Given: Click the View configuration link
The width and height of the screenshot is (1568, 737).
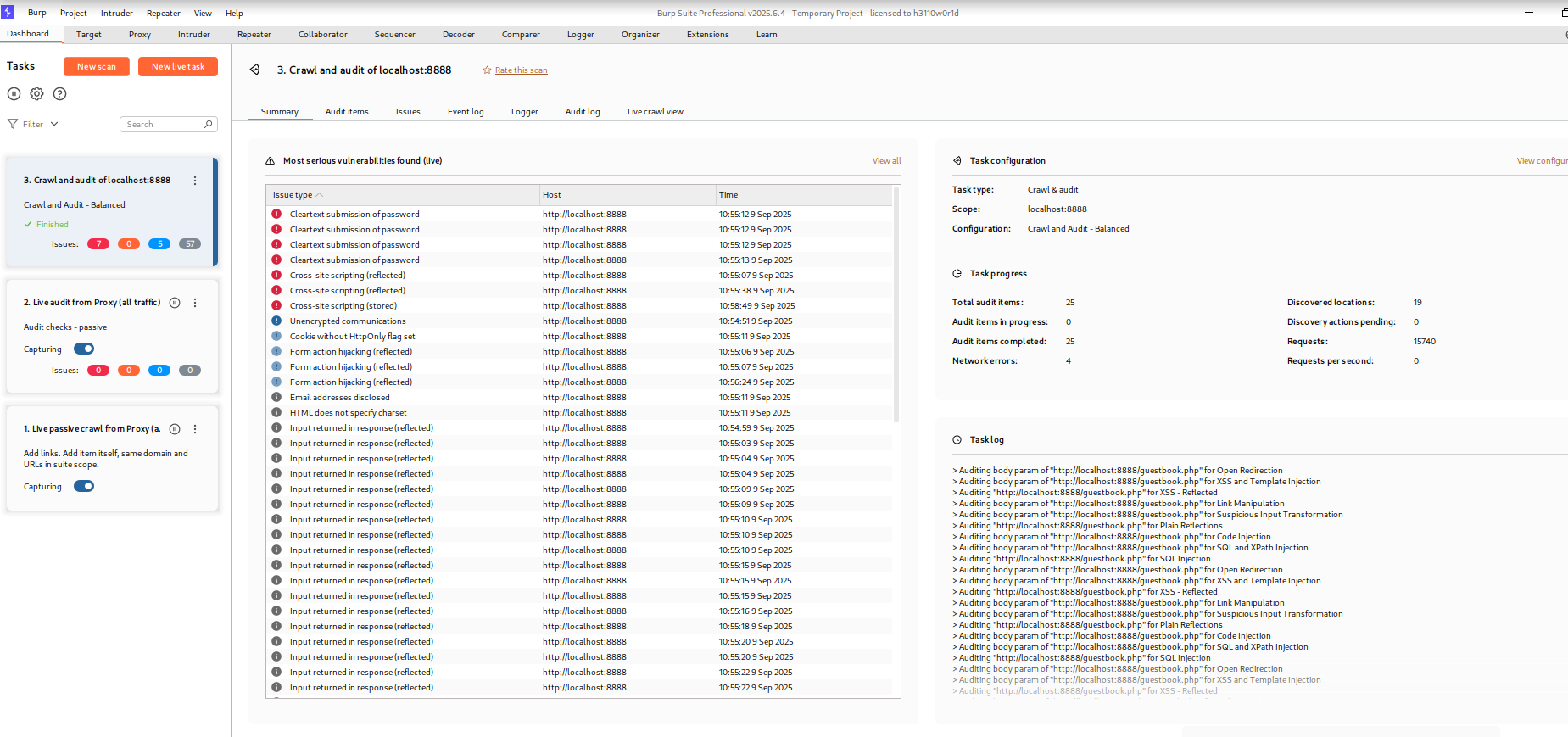Looking at the screenshot, I should coord(1543,161).
